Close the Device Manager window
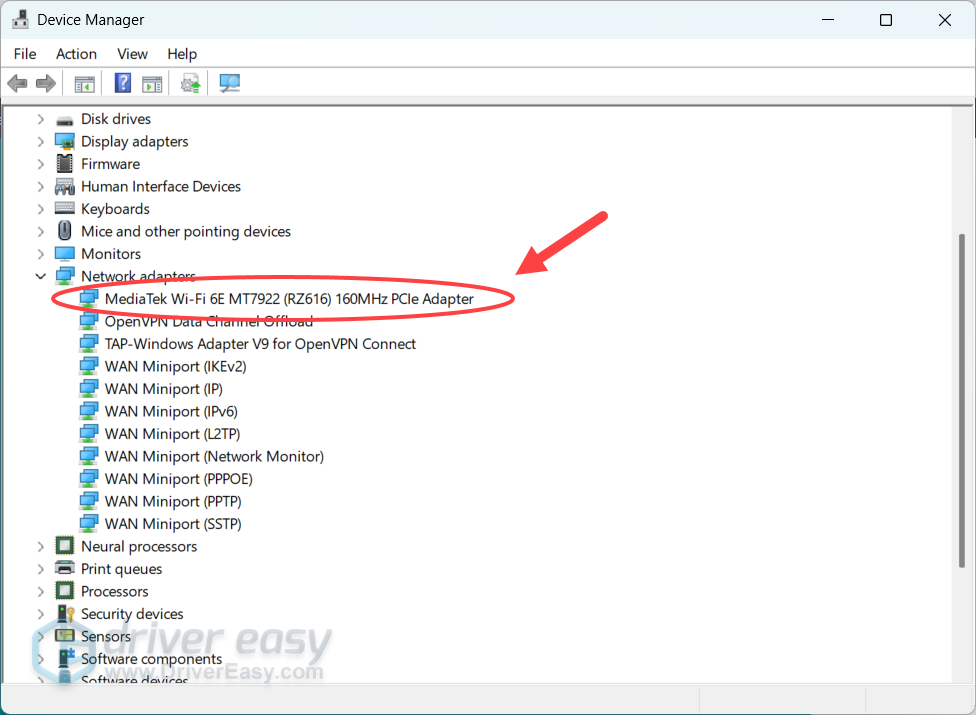976x715 pixels. [944, 20]
